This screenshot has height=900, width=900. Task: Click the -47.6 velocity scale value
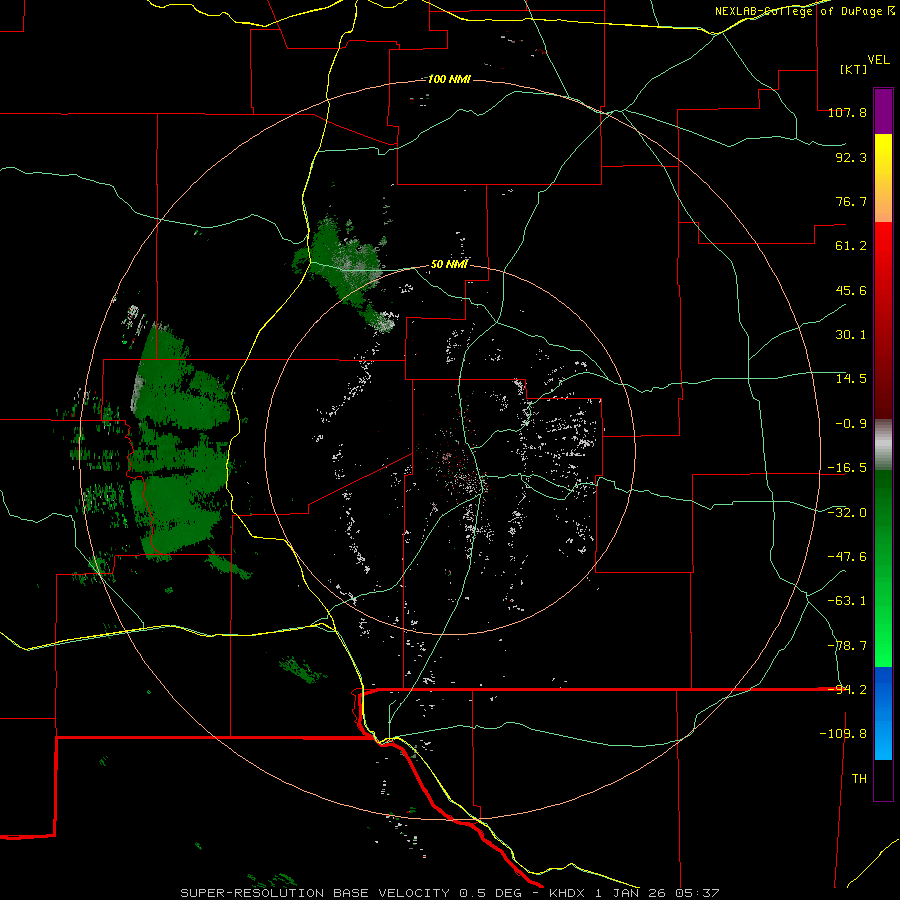(x=847, y=557)
